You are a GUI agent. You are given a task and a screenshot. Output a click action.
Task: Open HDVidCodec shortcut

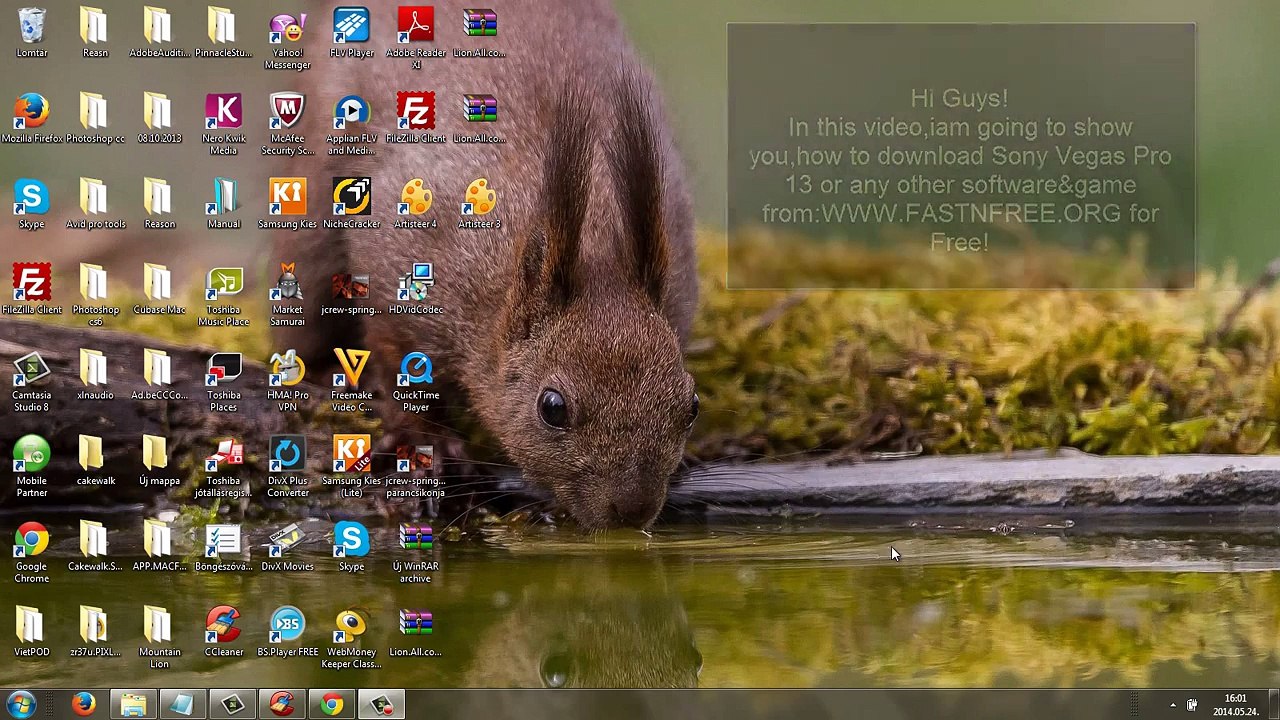click(415, 290)
